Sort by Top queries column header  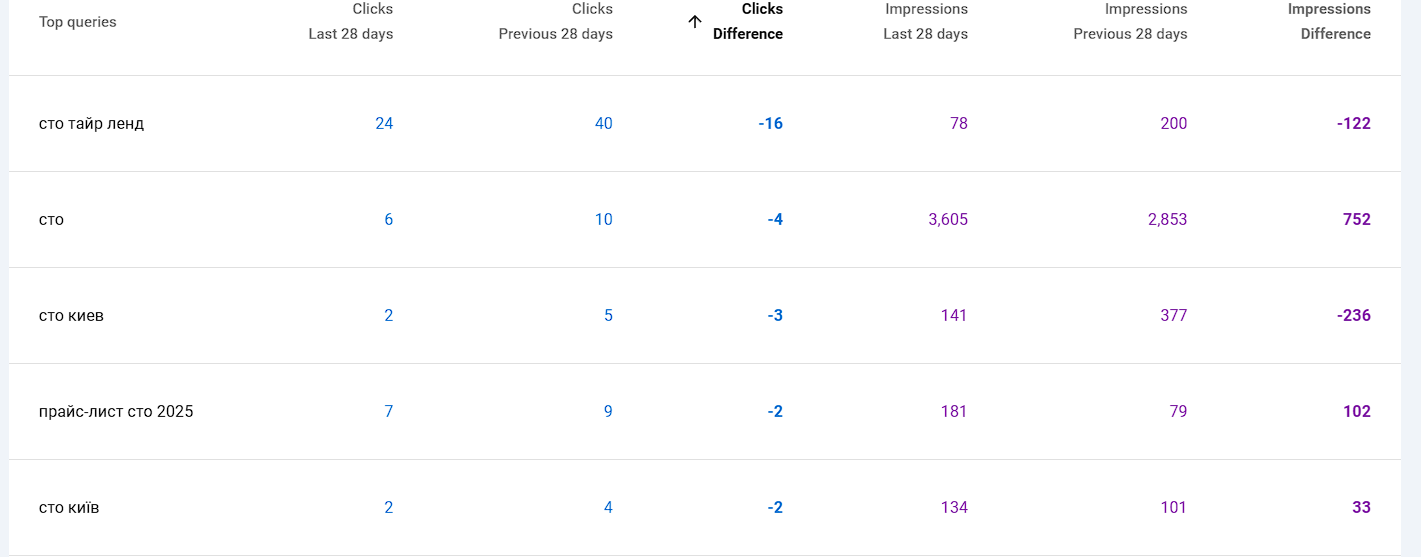click(x=77, y=22)
